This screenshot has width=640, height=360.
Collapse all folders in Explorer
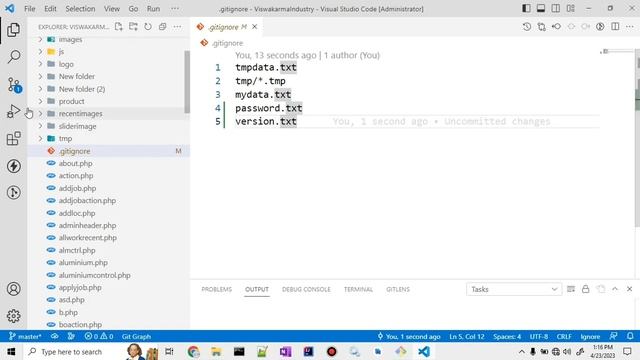(x=162, y=27)
